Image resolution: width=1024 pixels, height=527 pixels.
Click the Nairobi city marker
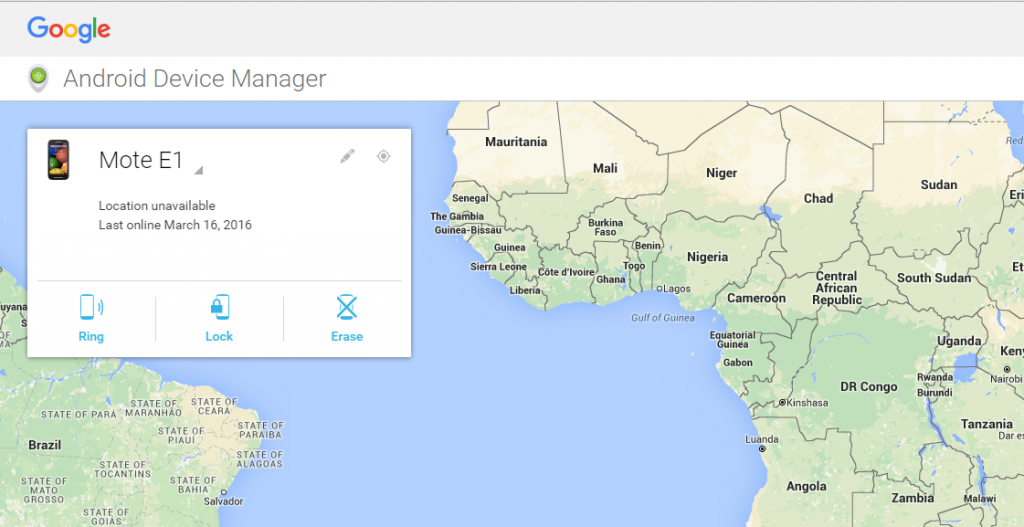(1006, 370)
